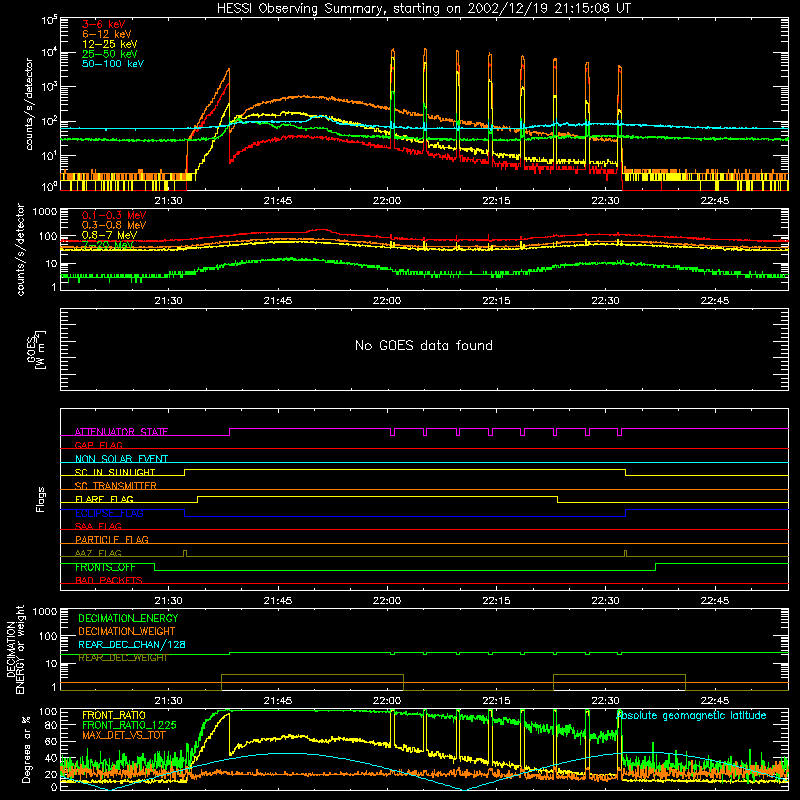Click the 22:15 tick label under MeV plot

coord(496,301)
